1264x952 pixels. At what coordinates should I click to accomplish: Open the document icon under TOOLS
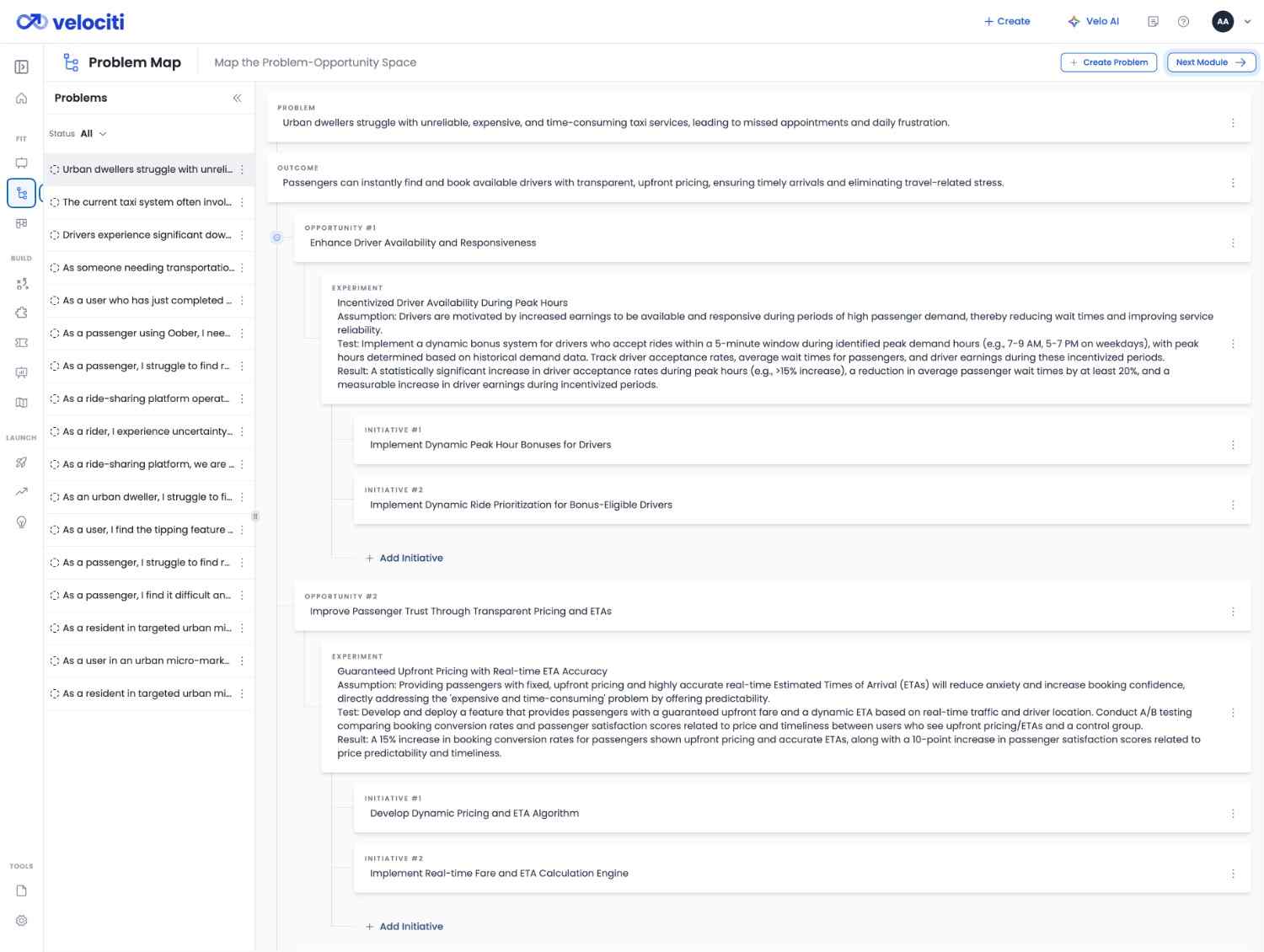(x=22, y=890)
